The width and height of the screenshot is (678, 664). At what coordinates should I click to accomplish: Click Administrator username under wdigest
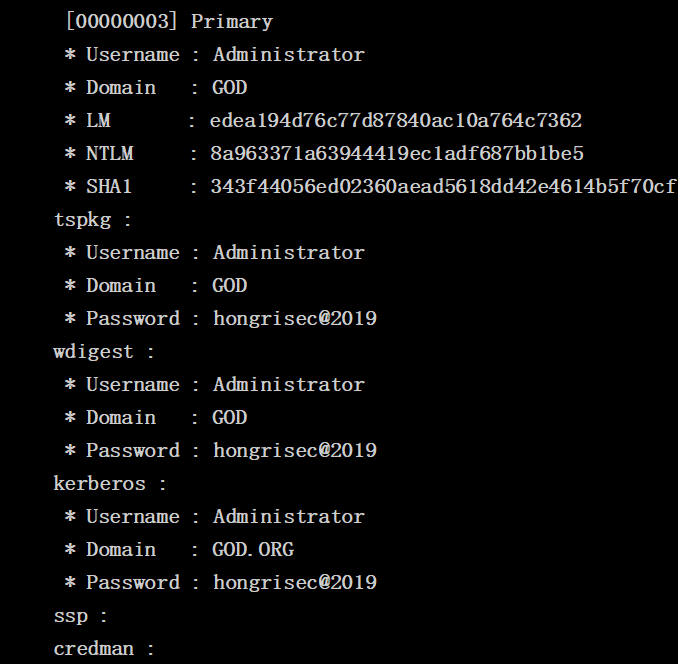click(289, 385)
